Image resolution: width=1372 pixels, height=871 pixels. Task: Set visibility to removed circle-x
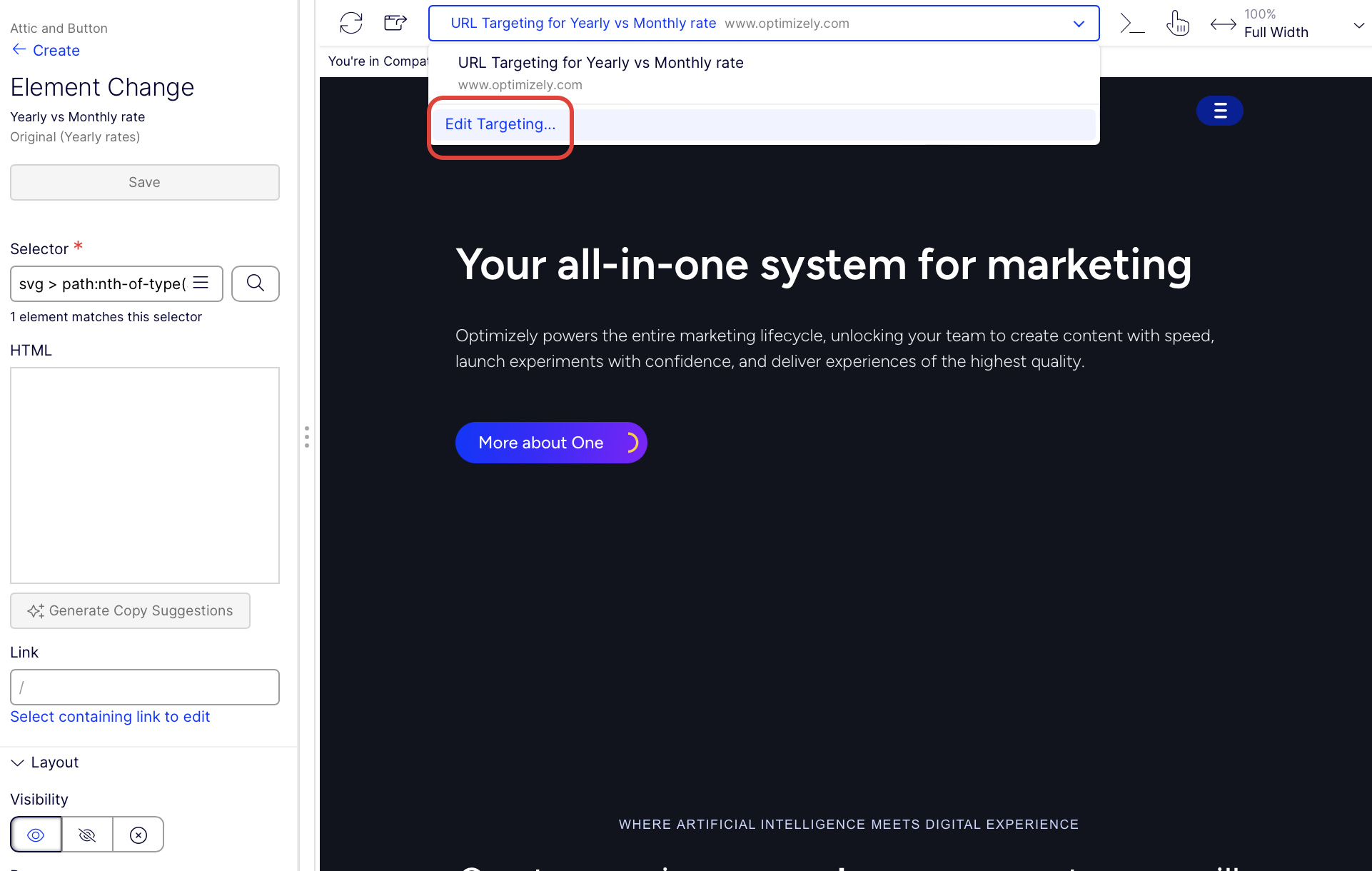pyautogui.click(x=138, y=835)
